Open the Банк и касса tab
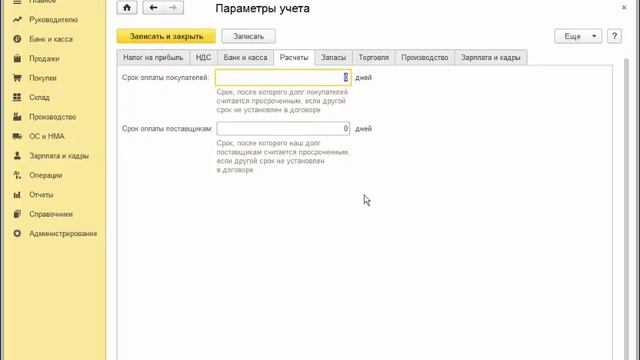640x360 pixels. coord(245,58)
